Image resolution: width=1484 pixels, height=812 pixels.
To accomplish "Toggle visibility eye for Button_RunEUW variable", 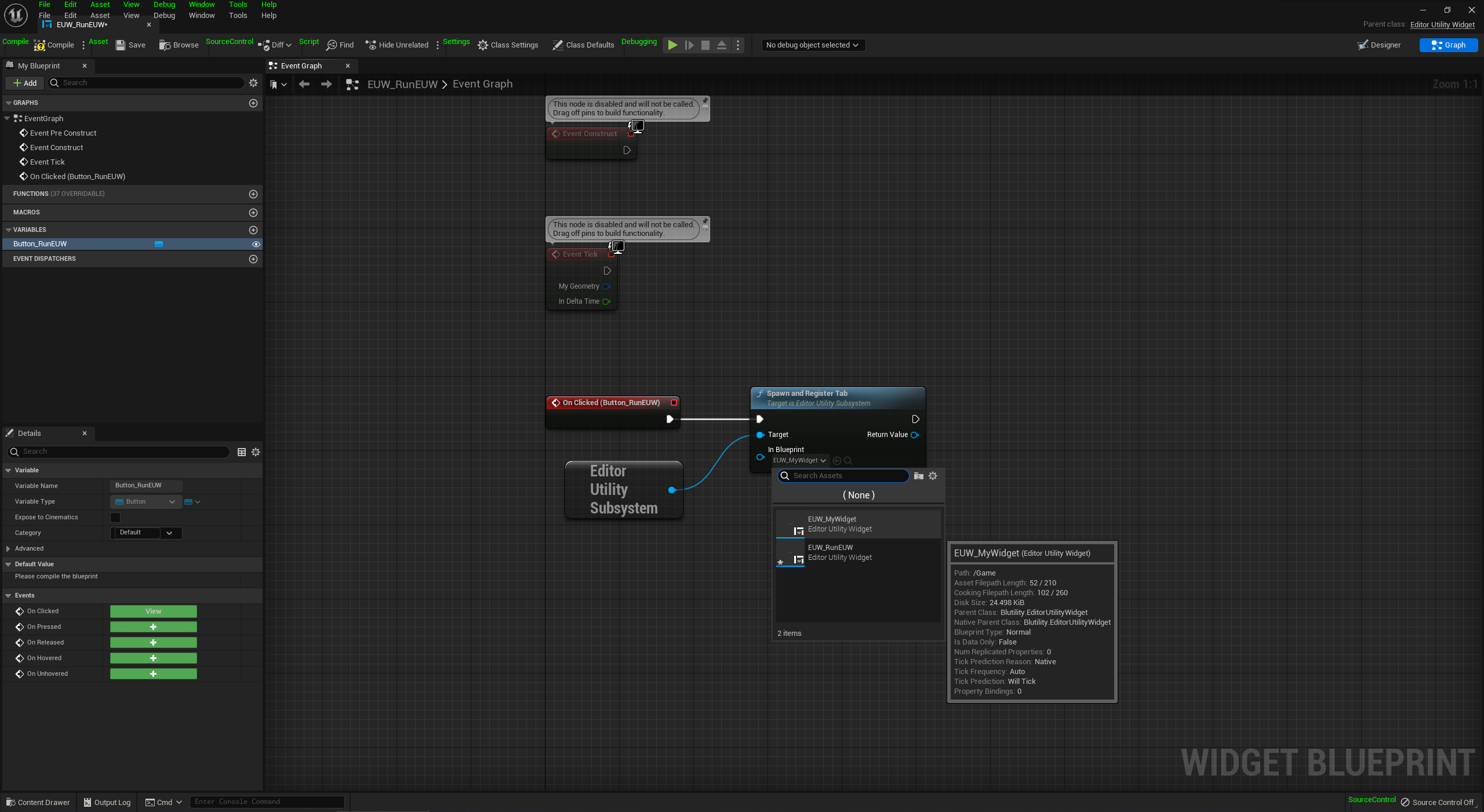I will tap(256, 244).
